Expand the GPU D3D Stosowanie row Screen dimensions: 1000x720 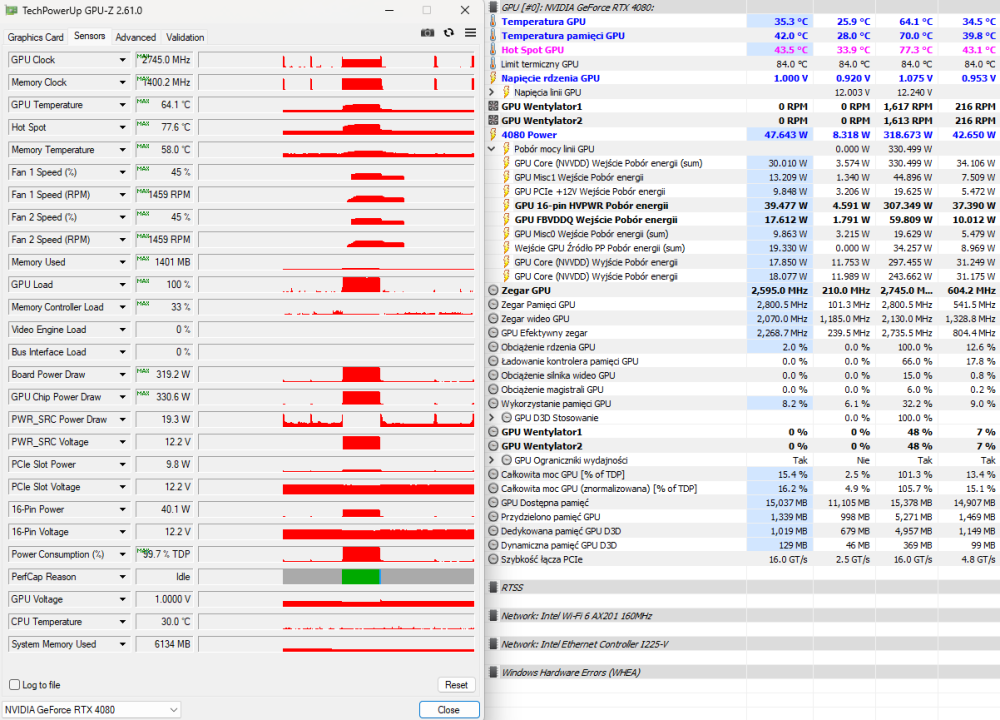pos(492,418)
